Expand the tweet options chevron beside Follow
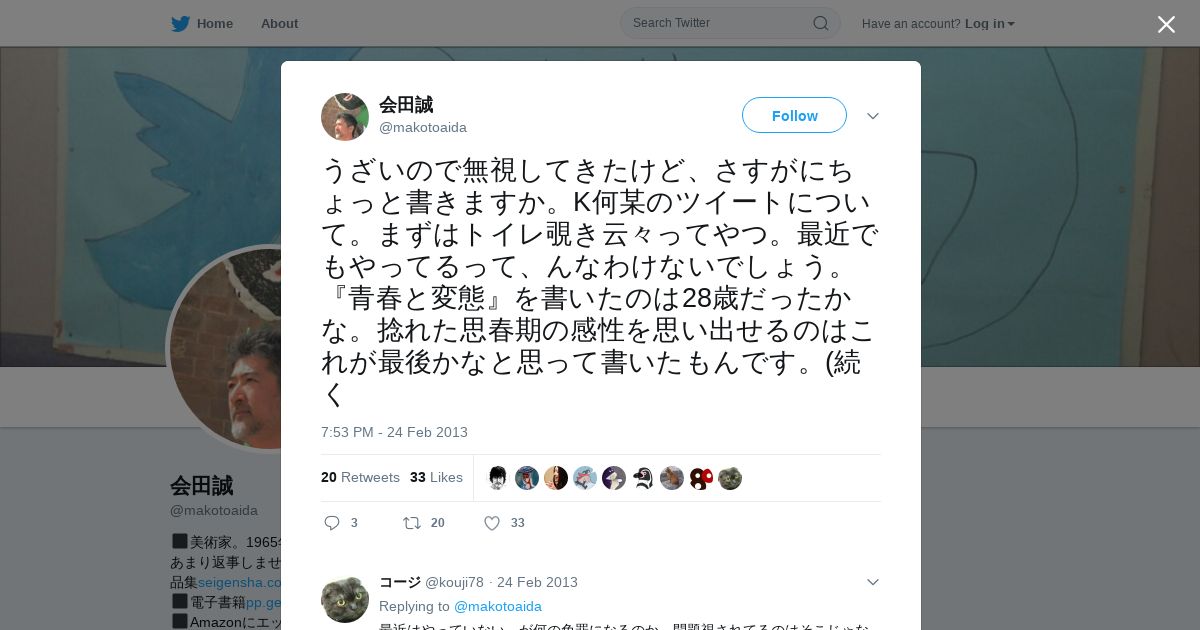1200x630 pixels. pos(873,116)
